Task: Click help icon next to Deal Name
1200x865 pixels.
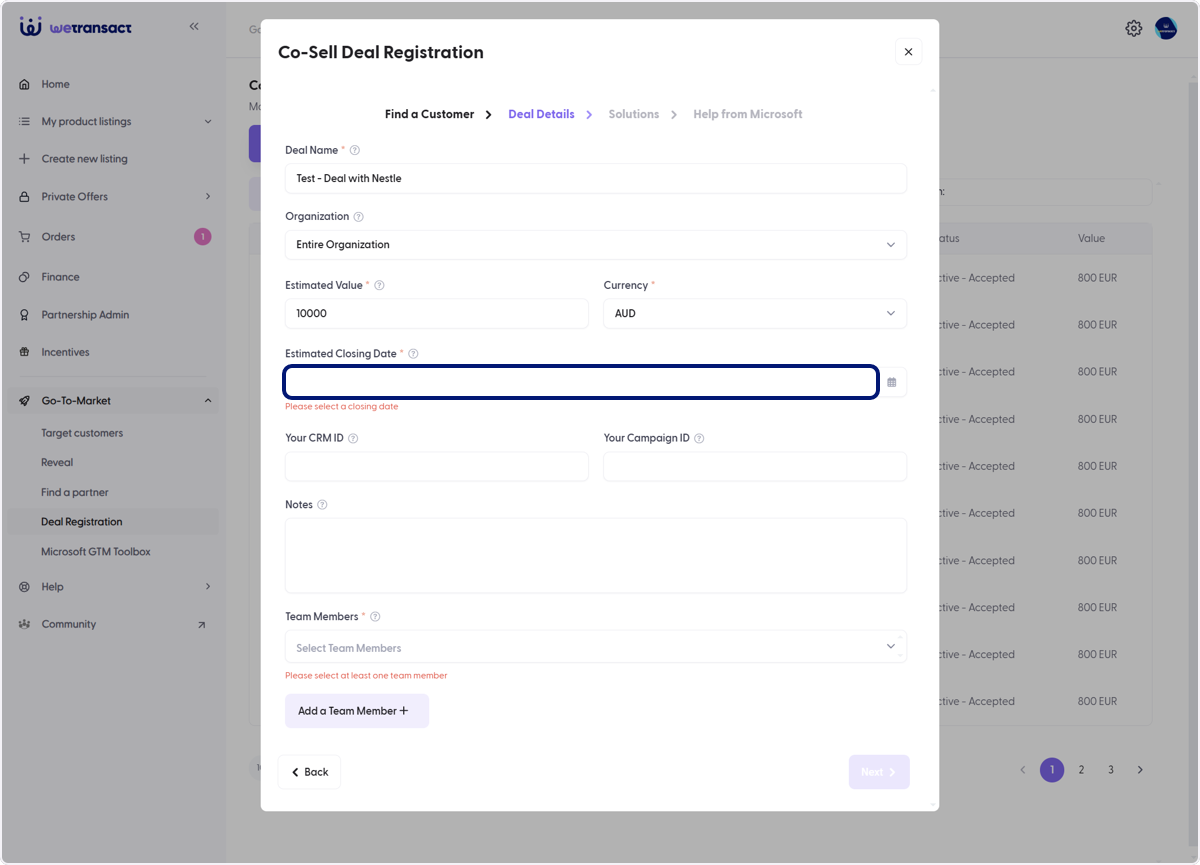Action: click(x=355, y=150)
